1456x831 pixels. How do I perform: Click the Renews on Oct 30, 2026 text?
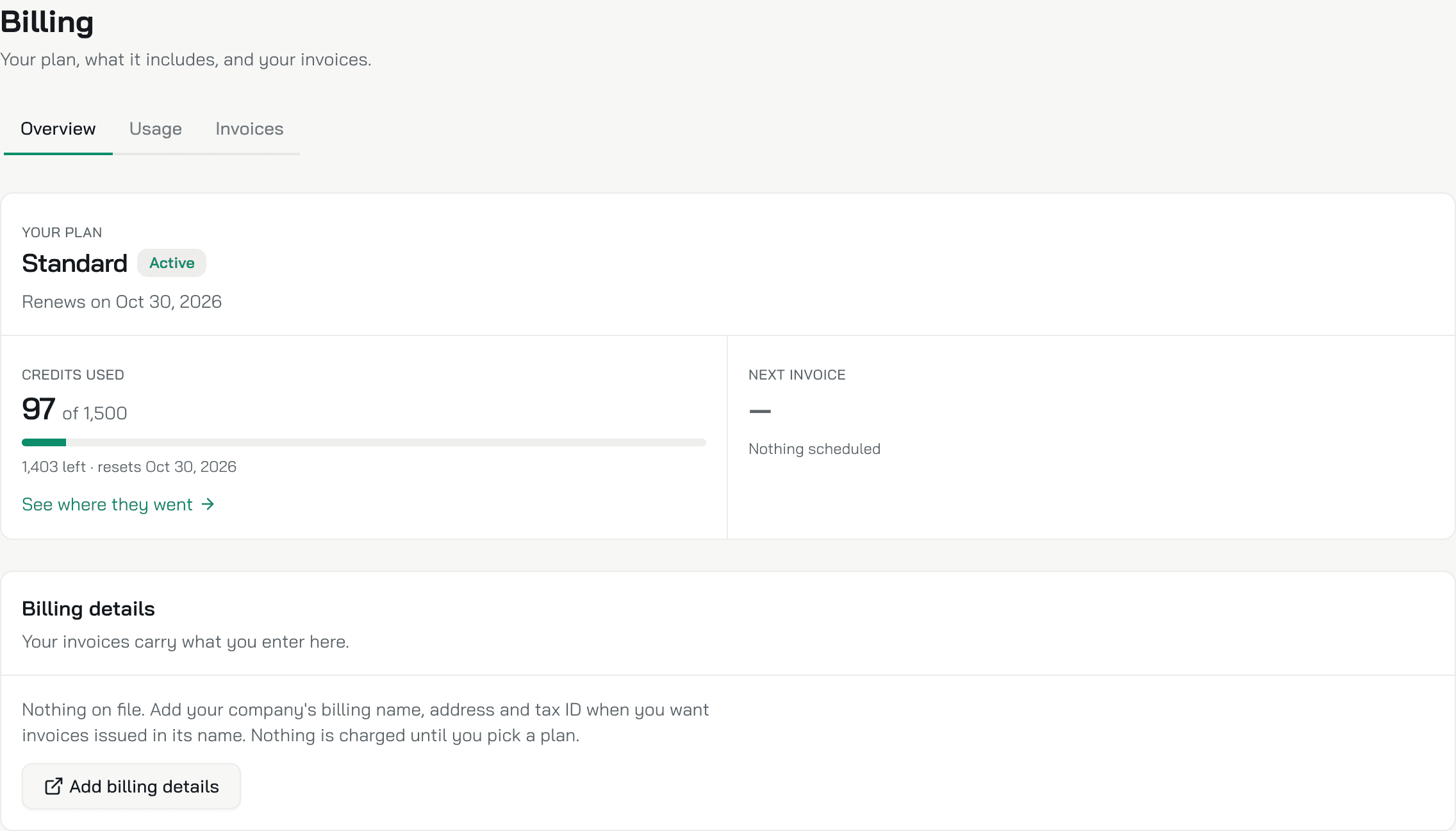pyautogui.click(x=122, y=302)
